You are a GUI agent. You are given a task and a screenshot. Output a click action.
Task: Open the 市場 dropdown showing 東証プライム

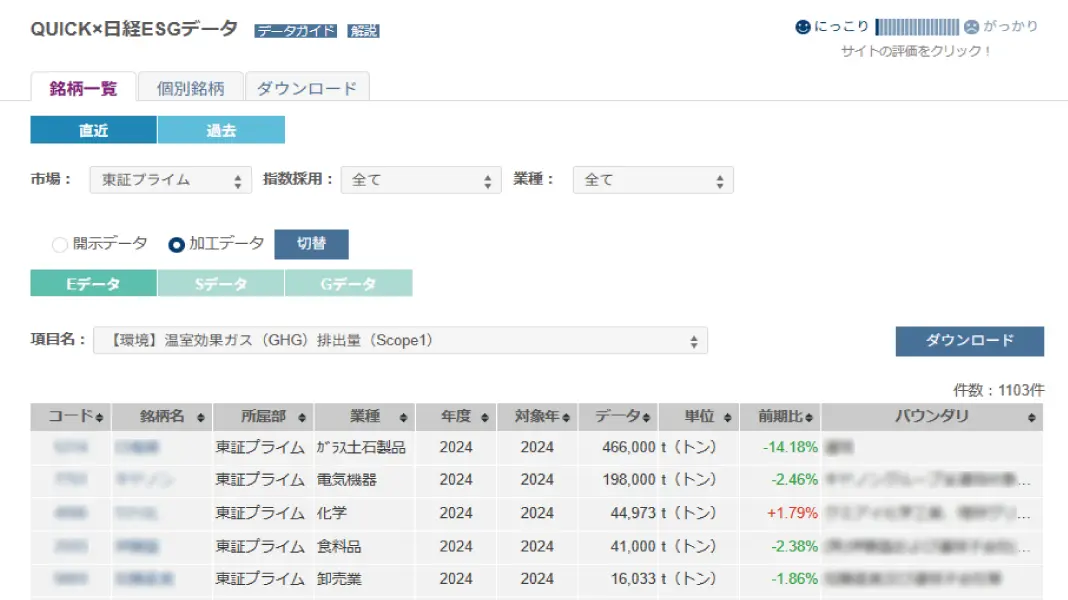(170, 180)
